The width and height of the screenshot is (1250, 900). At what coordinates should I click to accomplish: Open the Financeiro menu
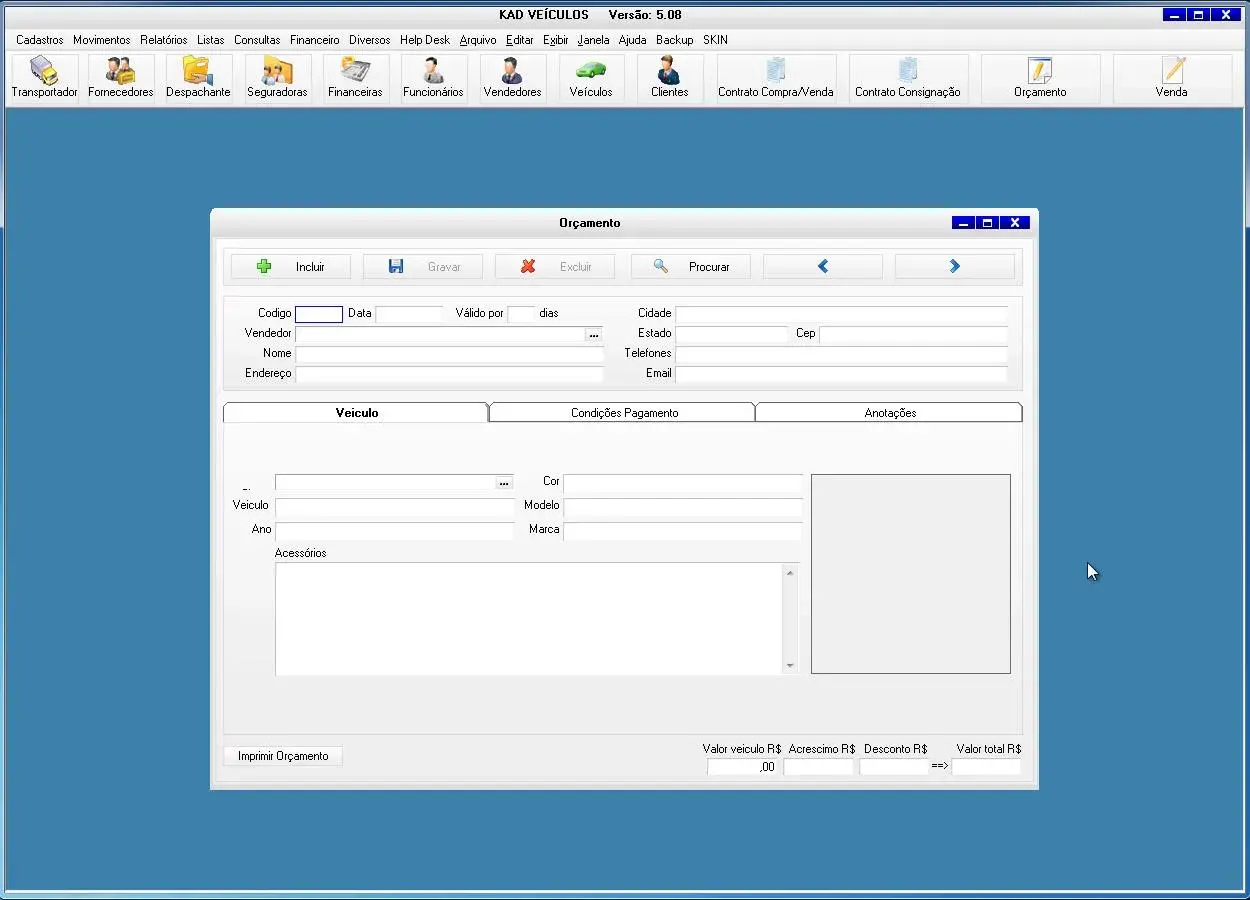pyautogui.click(x=314, y=40)
